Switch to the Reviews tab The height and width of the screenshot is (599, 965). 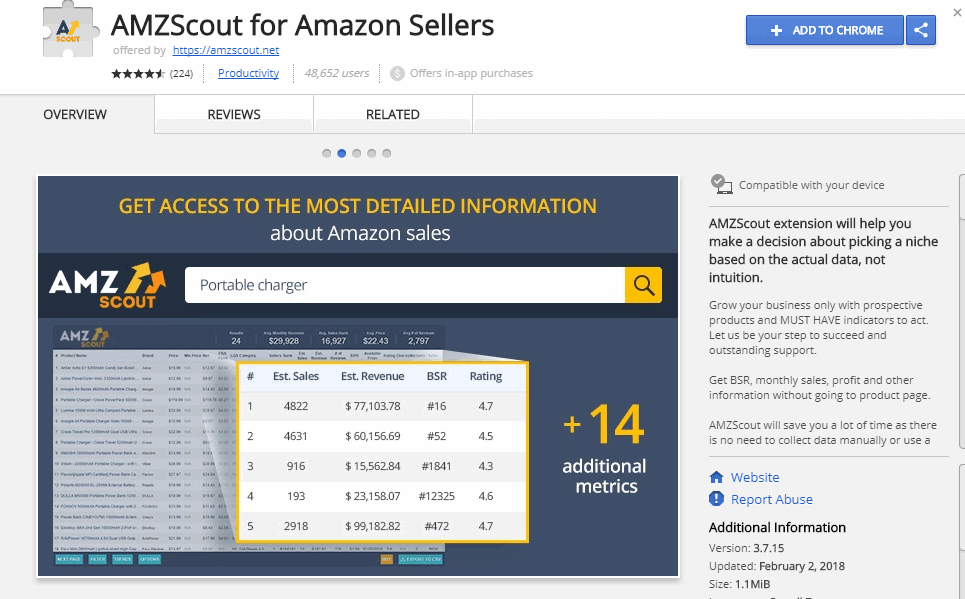pos(234,115)
